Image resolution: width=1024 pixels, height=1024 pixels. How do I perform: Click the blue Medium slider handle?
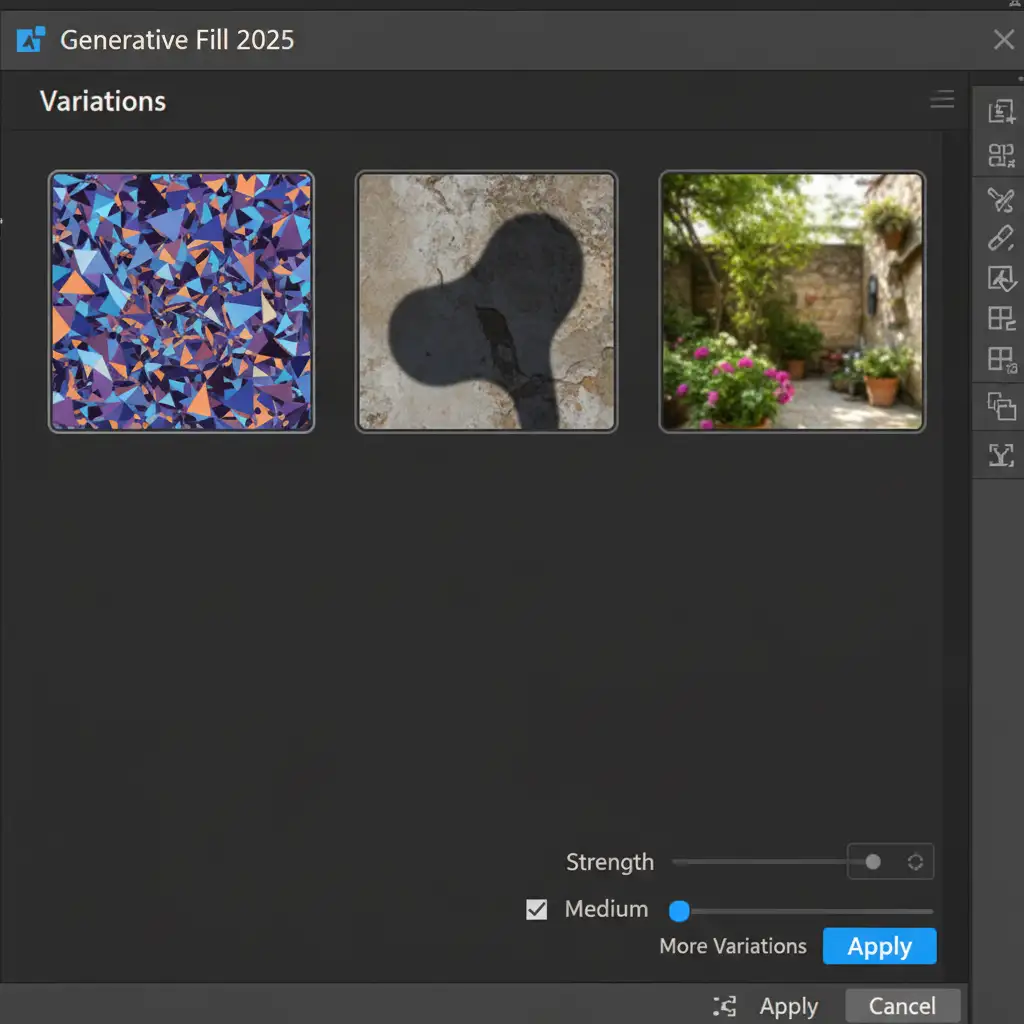(x=679, y=911)
